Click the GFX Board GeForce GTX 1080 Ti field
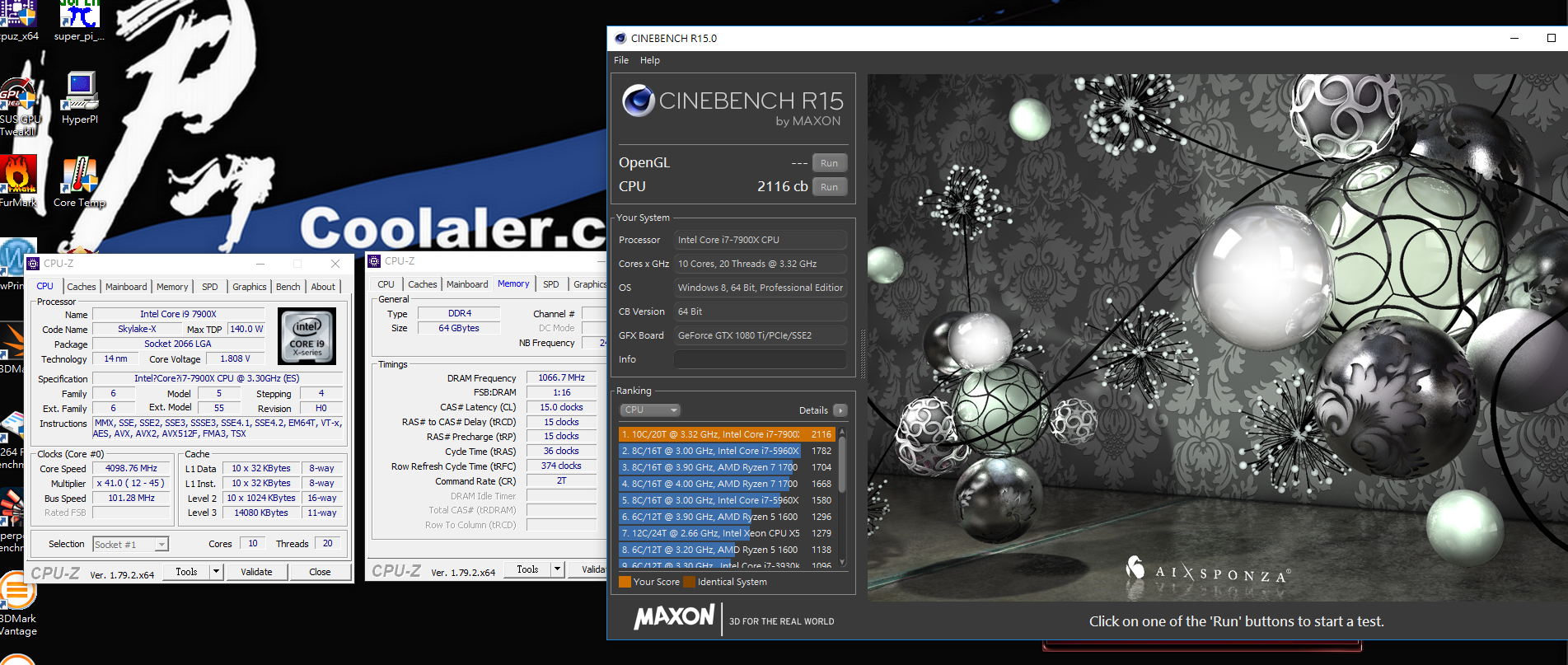The width and height of the screenshot is (1568, 665). click(761, 335)
